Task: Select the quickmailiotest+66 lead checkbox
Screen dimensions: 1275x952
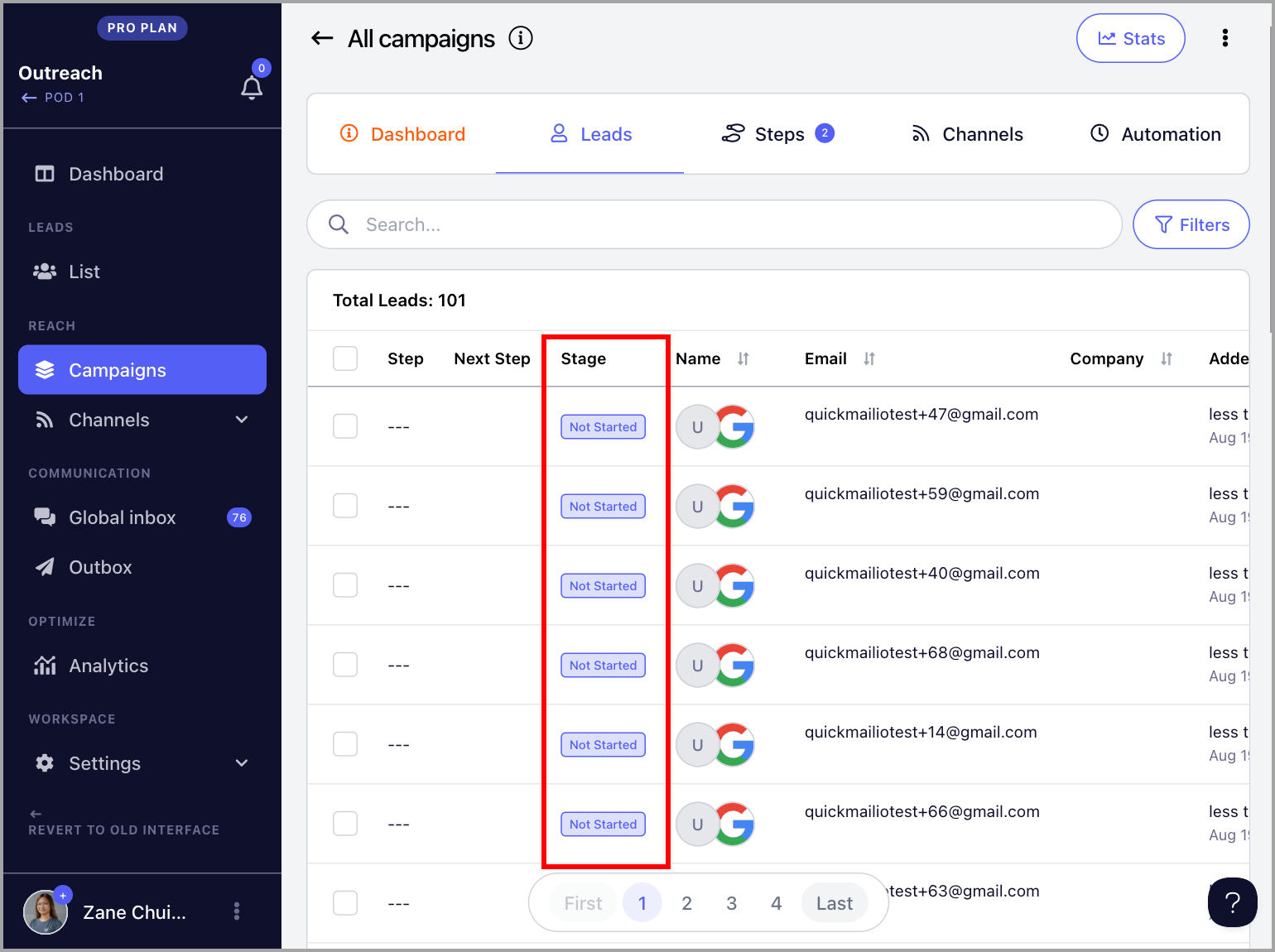Action: (x=345, y=824)
